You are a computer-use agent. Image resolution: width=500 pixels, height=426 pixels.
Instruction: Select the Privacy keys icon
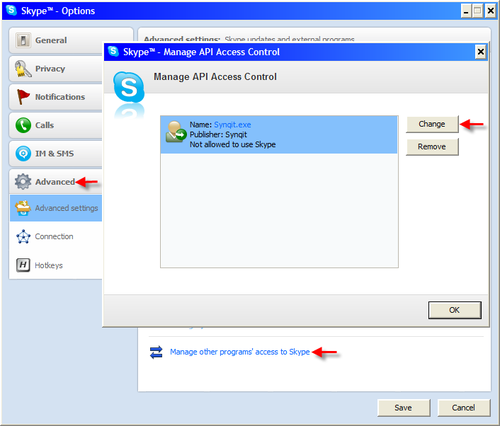[x=23, y=69]
